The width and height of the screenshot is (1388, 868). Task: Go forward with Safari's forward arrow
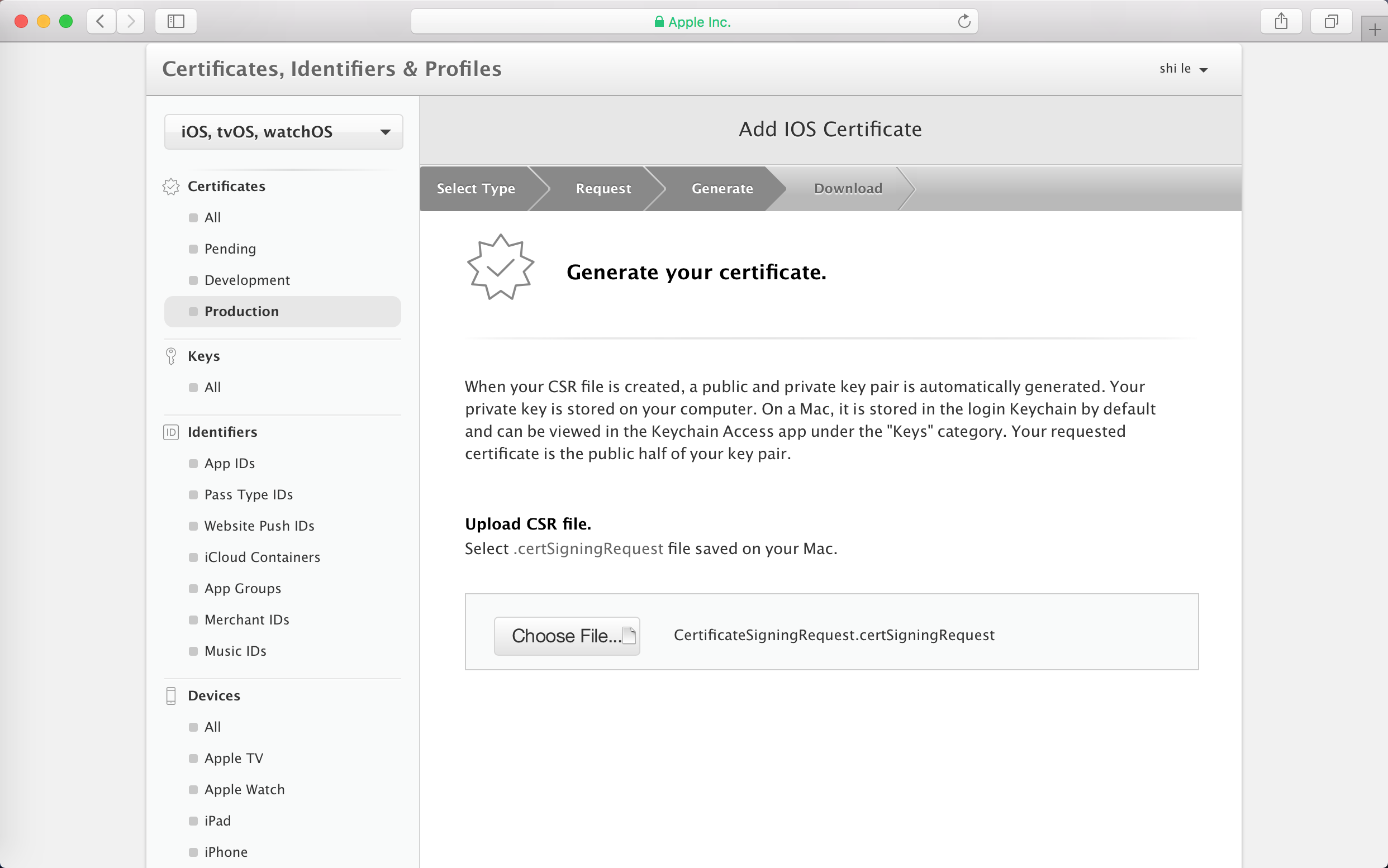pos(130,21)
